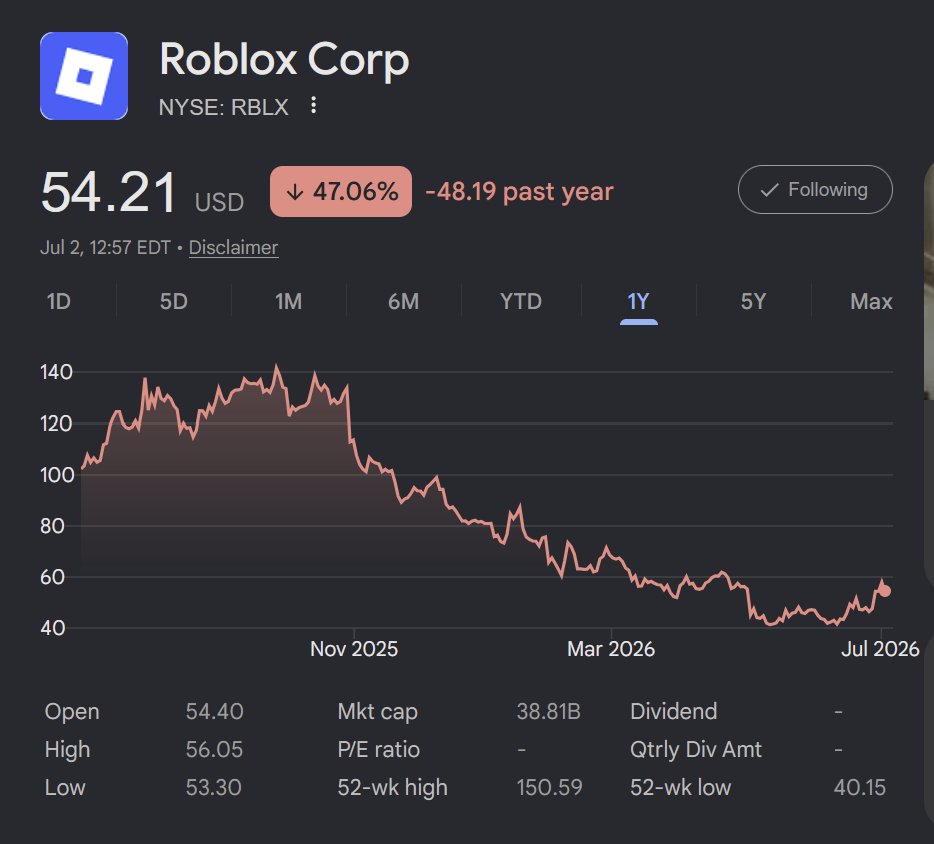Click the 'Qtrly Div Amt' label
Screen dimensions: 934x844
696,749
